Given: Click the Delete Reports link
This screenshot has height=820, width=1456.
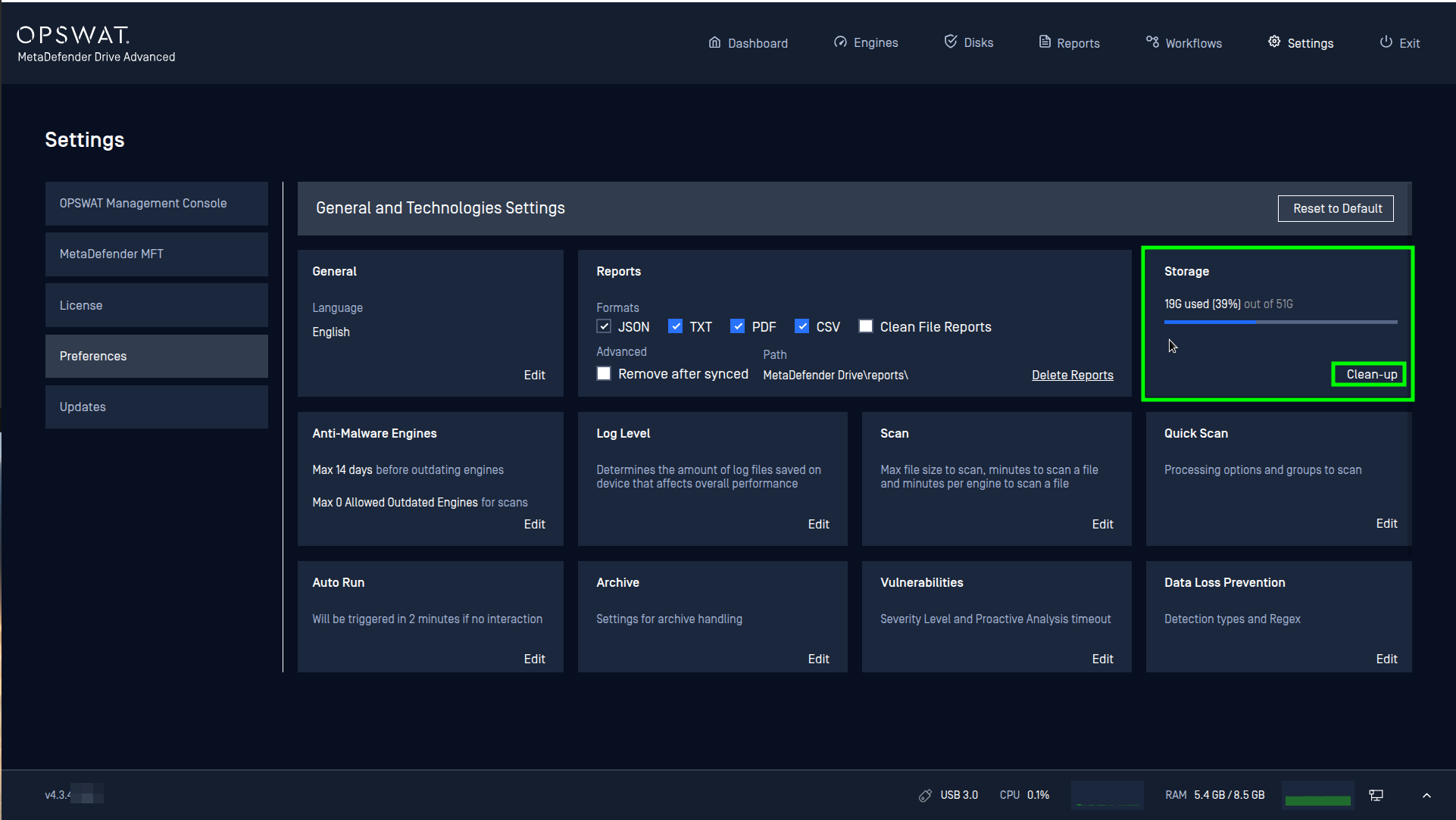Looking at the screenshot, I should (x=1072, y=375).
